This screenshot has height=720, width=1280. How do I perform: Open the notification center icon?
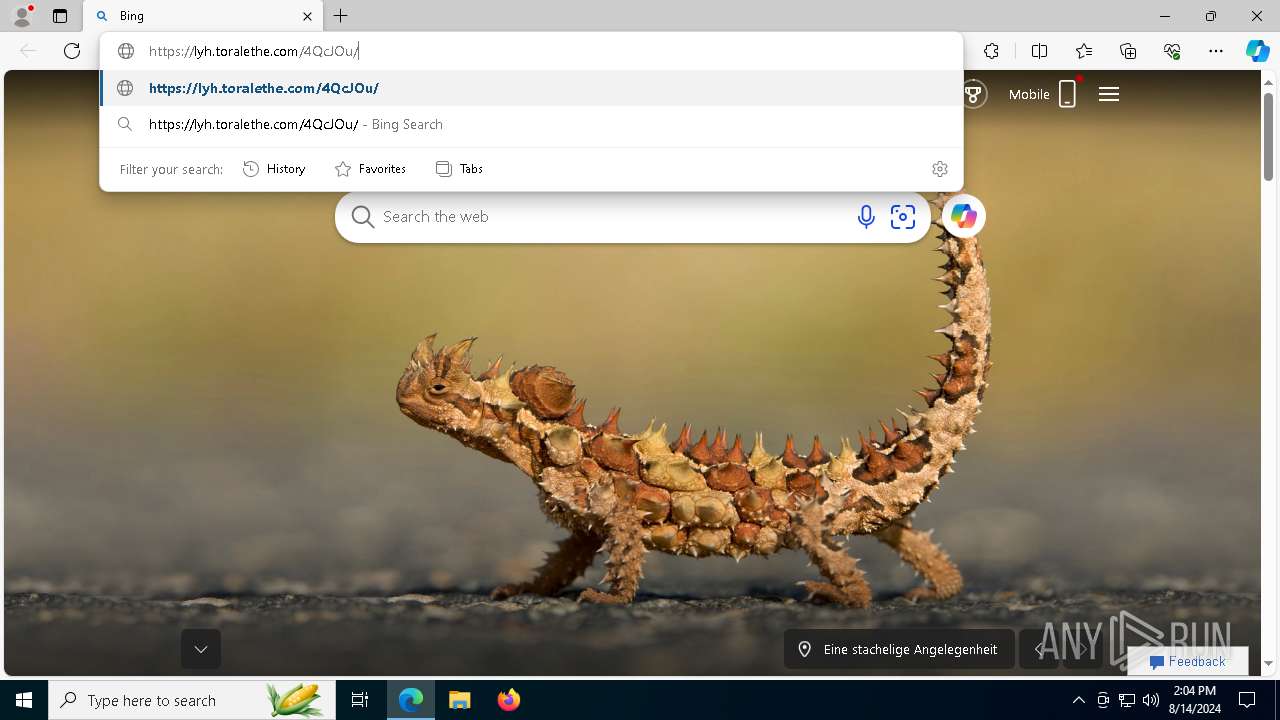(1247, 700)
